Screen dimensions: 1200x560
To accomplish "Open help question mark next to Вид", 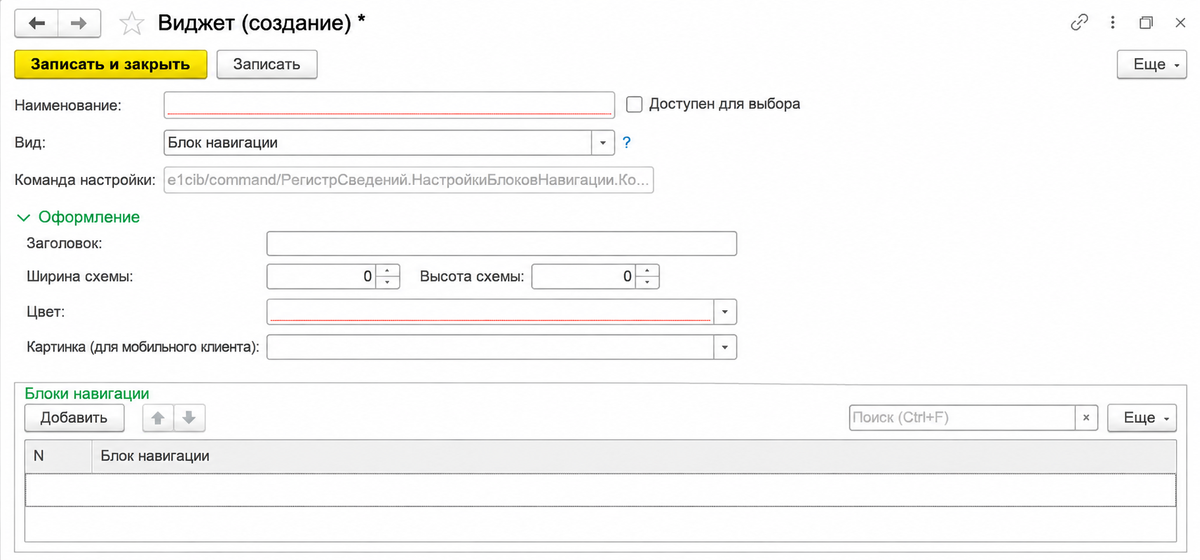I will pyautogui.click(x=627, y=143).
